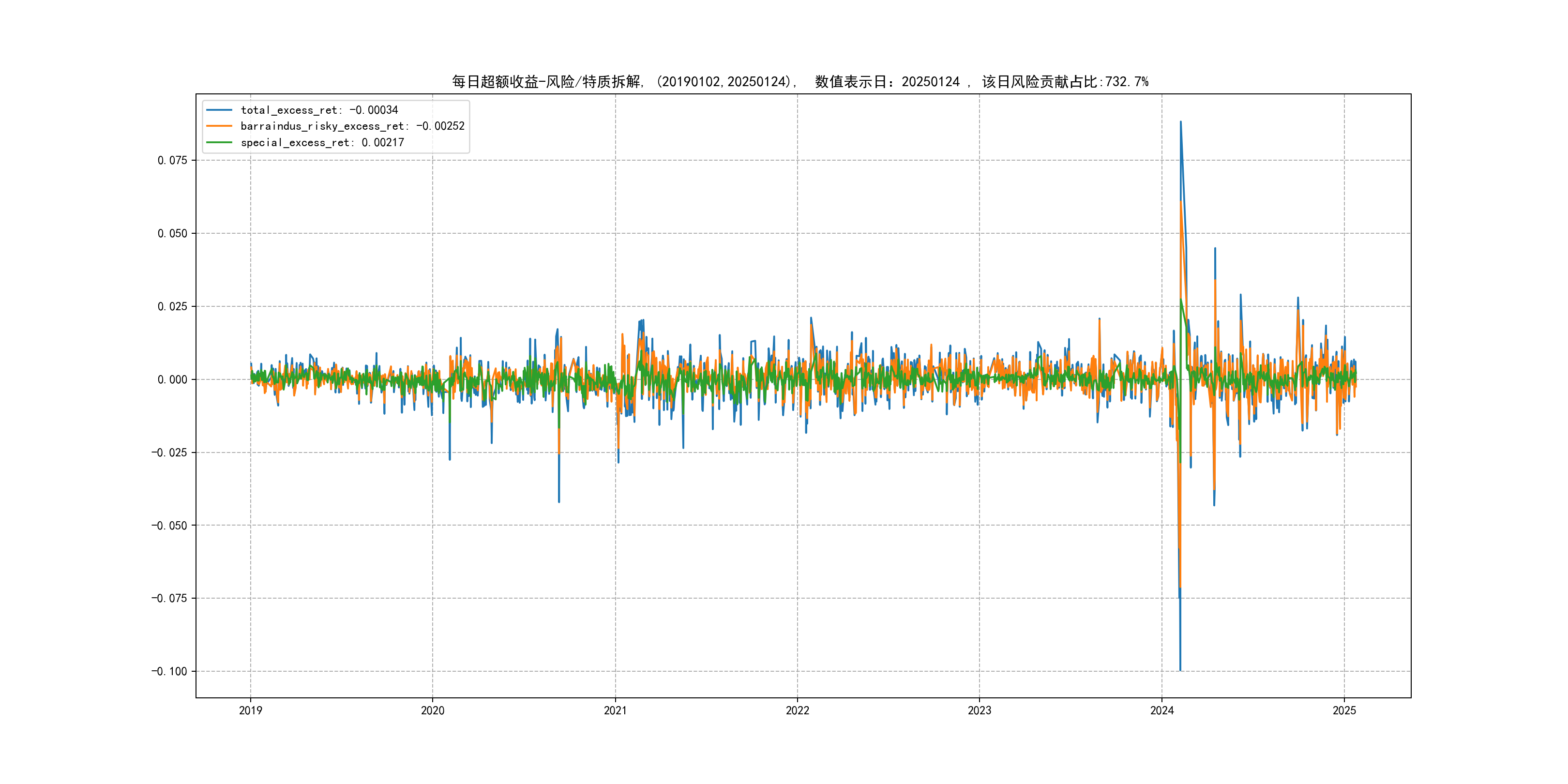The width and height of the screenshot is (1568, 784).
Task: Click the 2023 x-axis tick label
Action: [980, 710]
